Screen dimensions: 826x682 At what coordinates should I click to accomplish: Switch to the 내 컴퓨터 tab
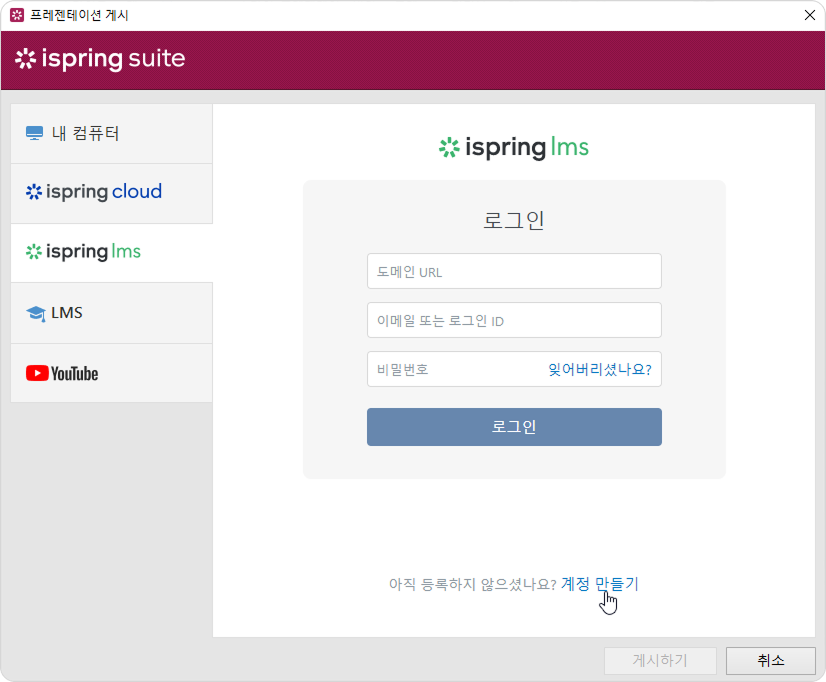pyautogui.click(x=112, y=134)
